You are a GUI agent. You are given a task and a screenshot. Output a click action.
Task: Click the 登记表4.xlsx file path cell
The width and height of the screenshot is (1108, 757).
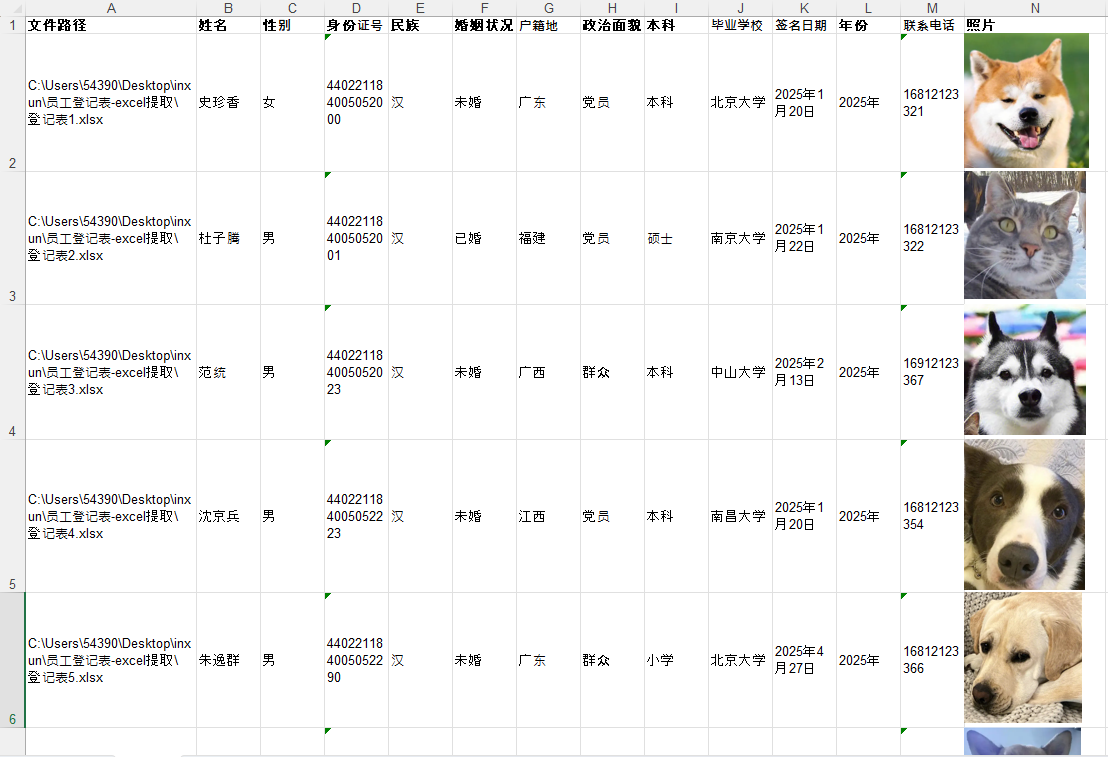point(111,516)
